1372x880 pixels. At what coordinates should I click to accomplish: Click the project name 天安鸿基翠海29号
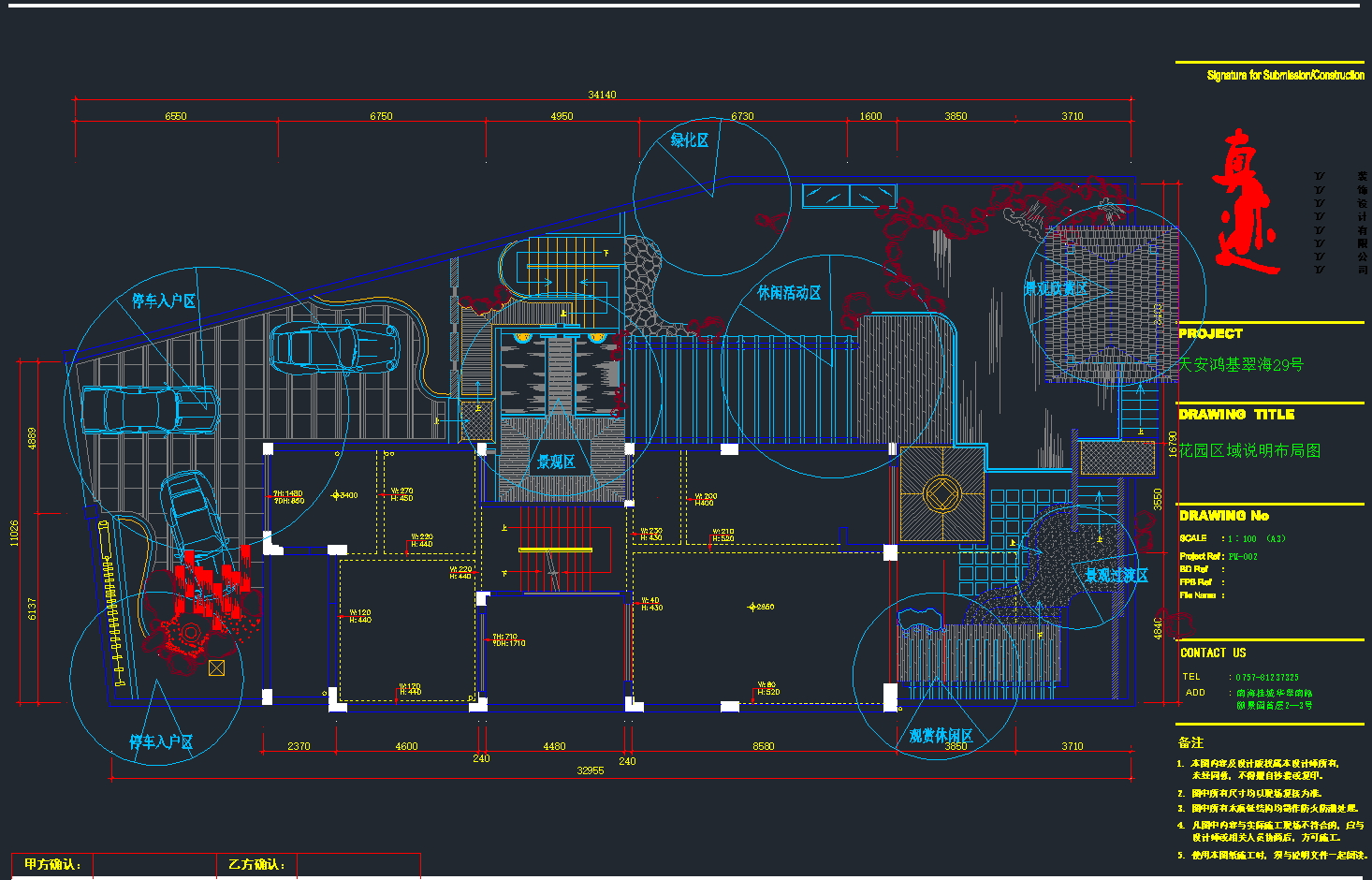pyautogui.click(x=1240, y=364)
